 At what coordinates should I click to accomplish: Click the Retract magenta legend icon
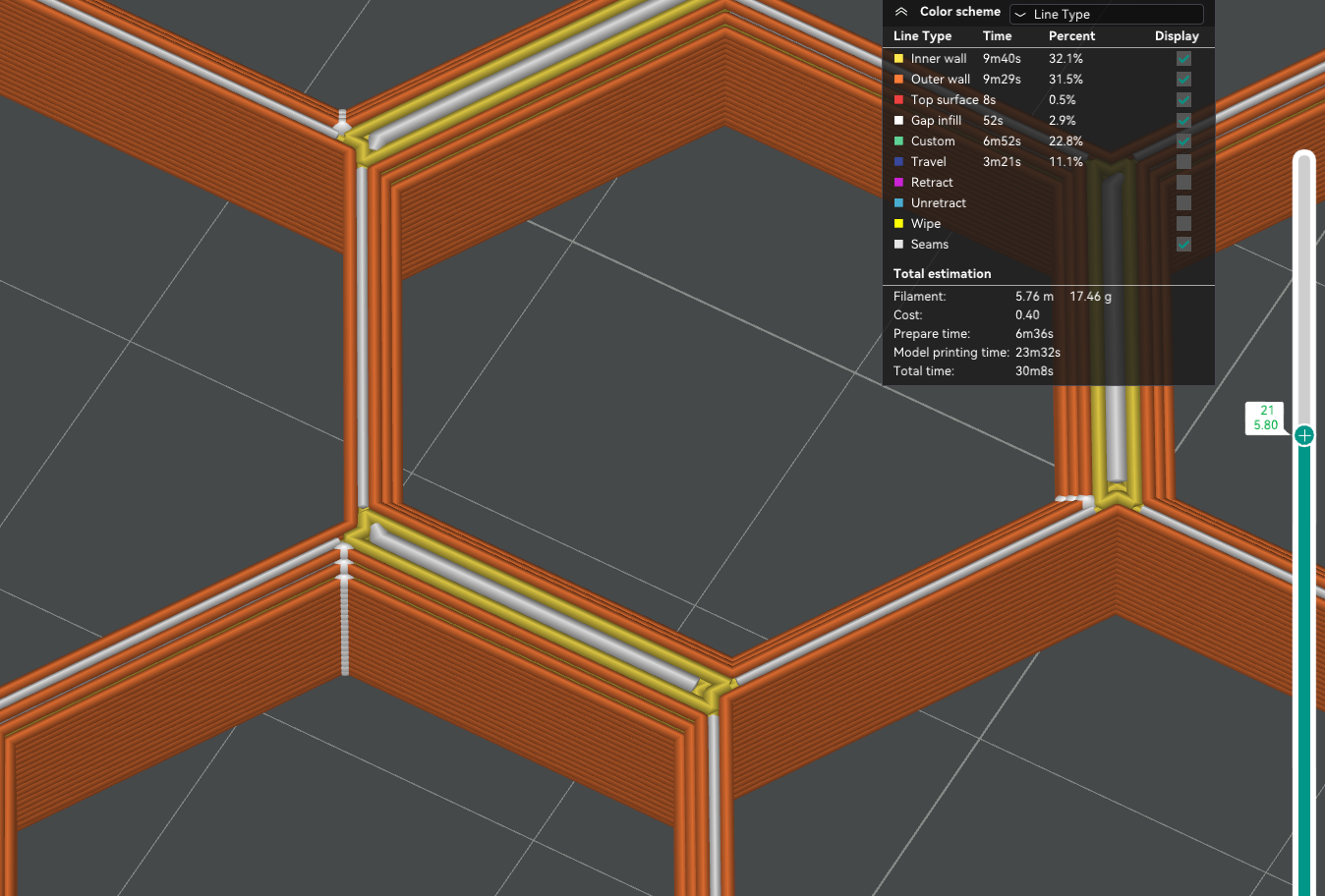point(898,182)
